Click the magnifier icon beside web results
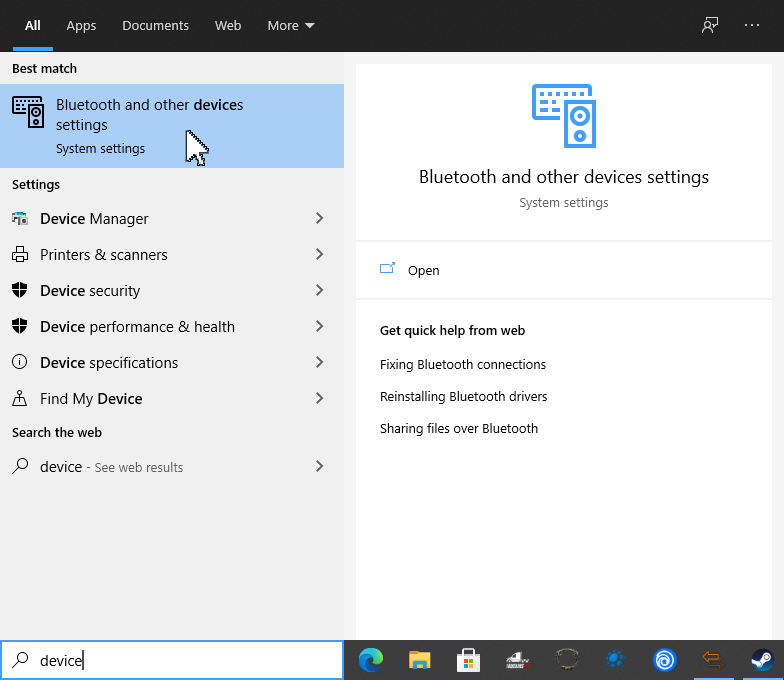 click(20, 466)
